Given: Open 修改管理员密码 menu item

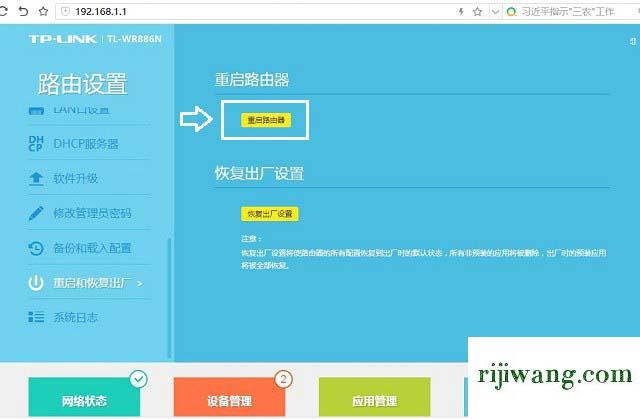Looking at the screenshot, I should (x=92, y=213).
